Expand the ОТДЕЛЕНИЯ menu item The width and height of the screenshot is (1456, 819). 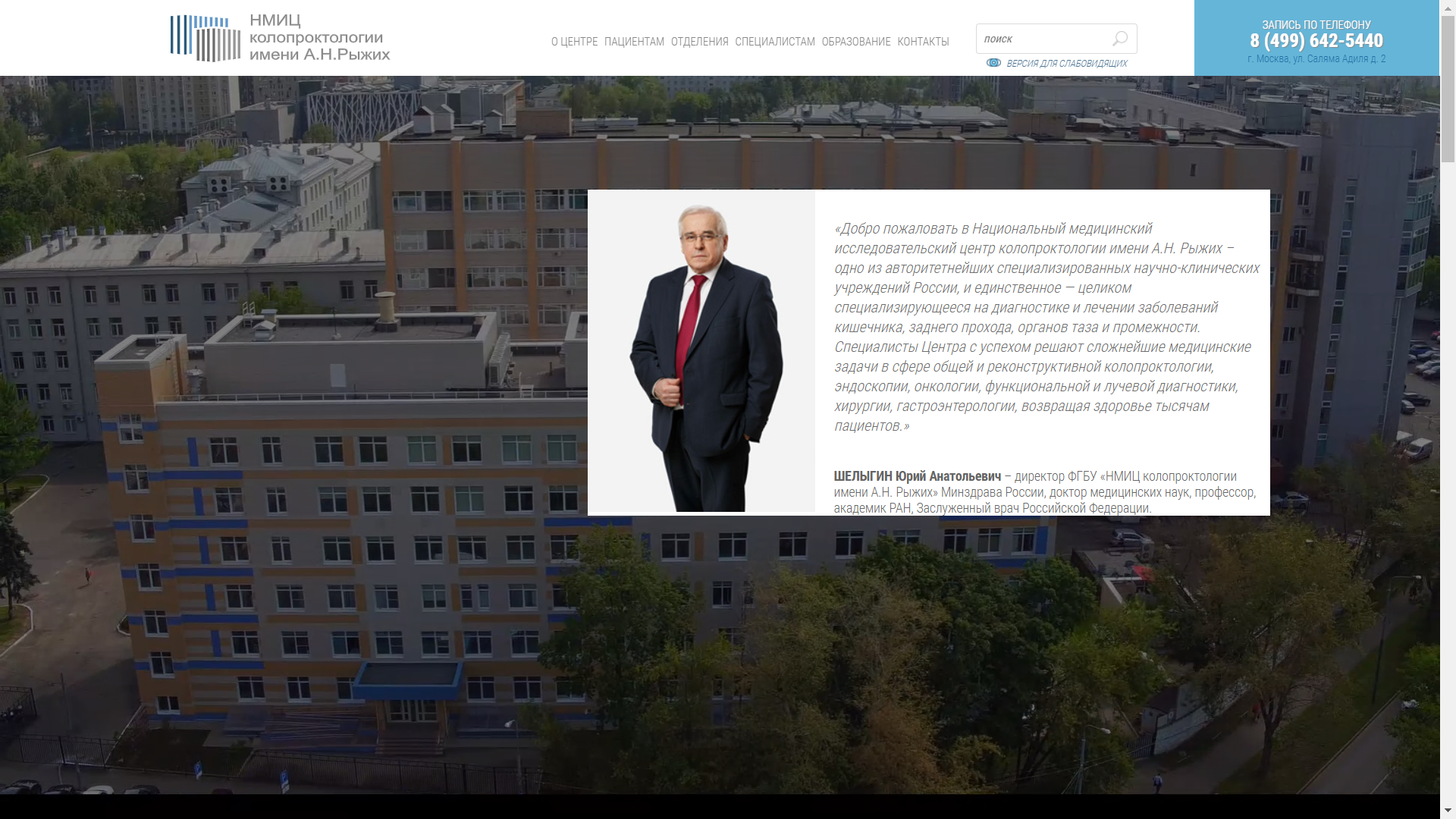[699, 42]
